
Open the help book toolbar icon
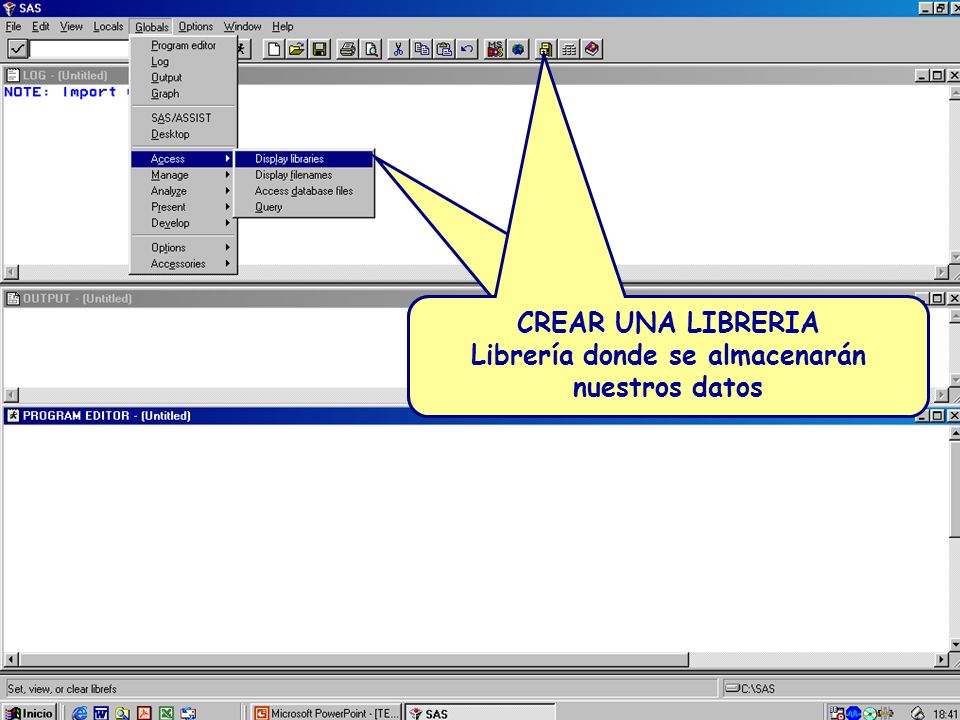coord(591,49)
